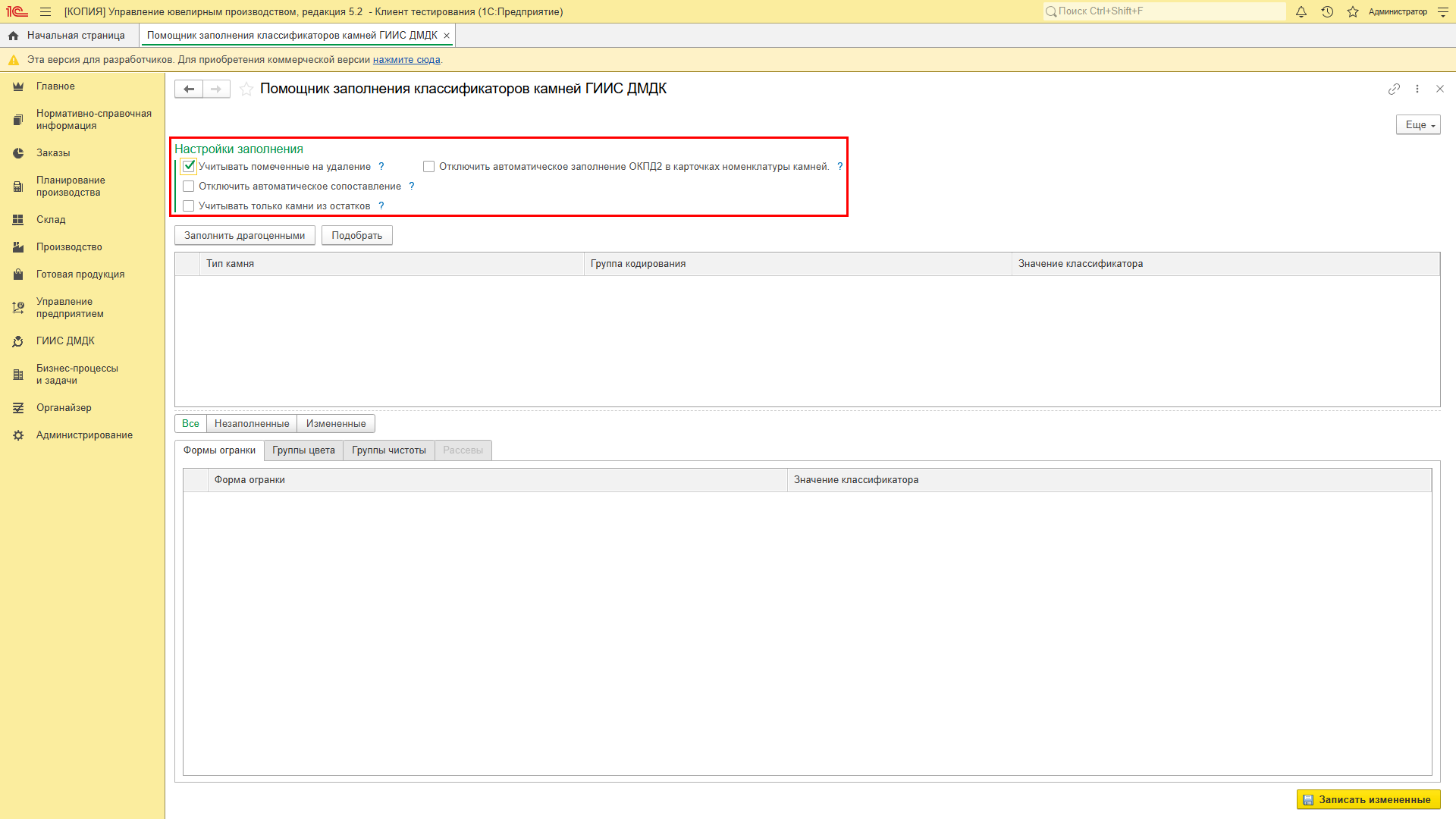Switch to Формы огранки tab

pos(219,450)
